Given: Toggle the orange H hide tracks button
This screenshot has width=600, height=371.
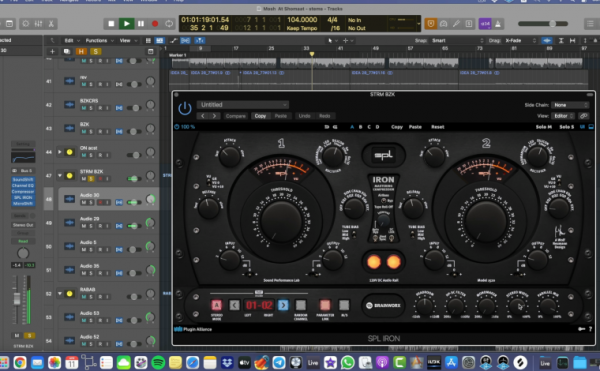Looking at the screenshot, I should tap(81, 51).
